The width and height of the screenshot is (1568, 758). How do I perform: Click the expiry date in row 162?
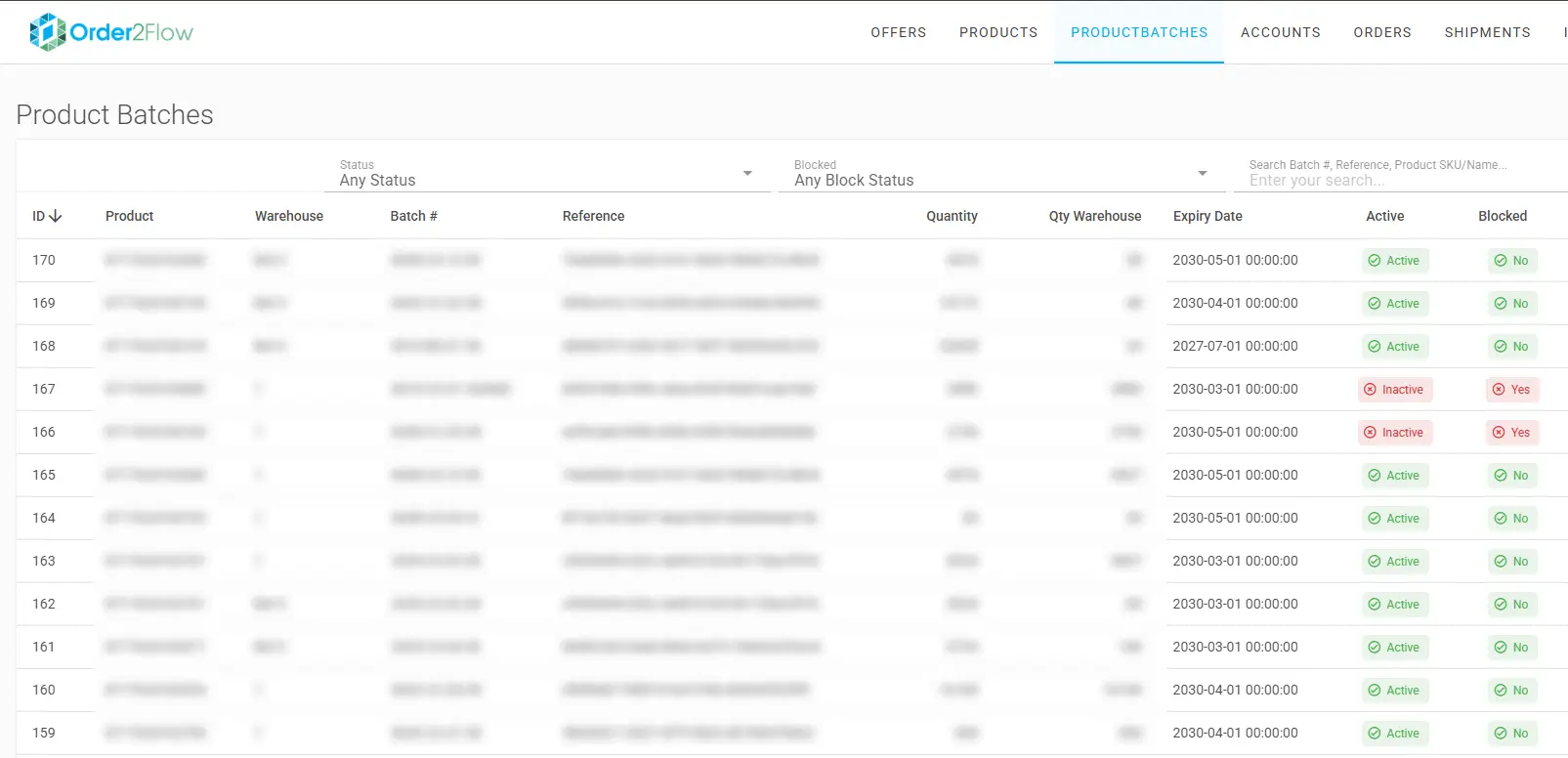pos(1236,605)
